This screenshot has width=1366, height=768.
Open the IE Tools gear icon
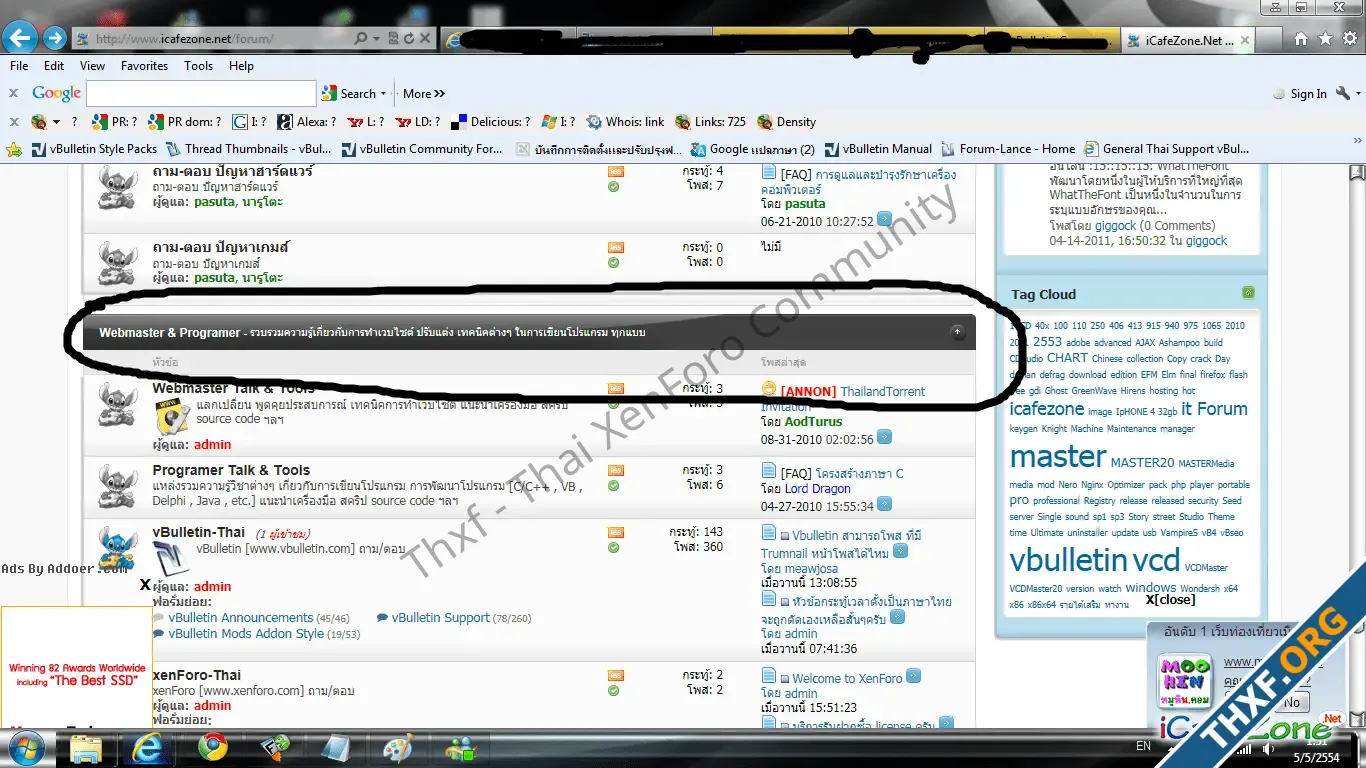click(x=1350, y=39)
